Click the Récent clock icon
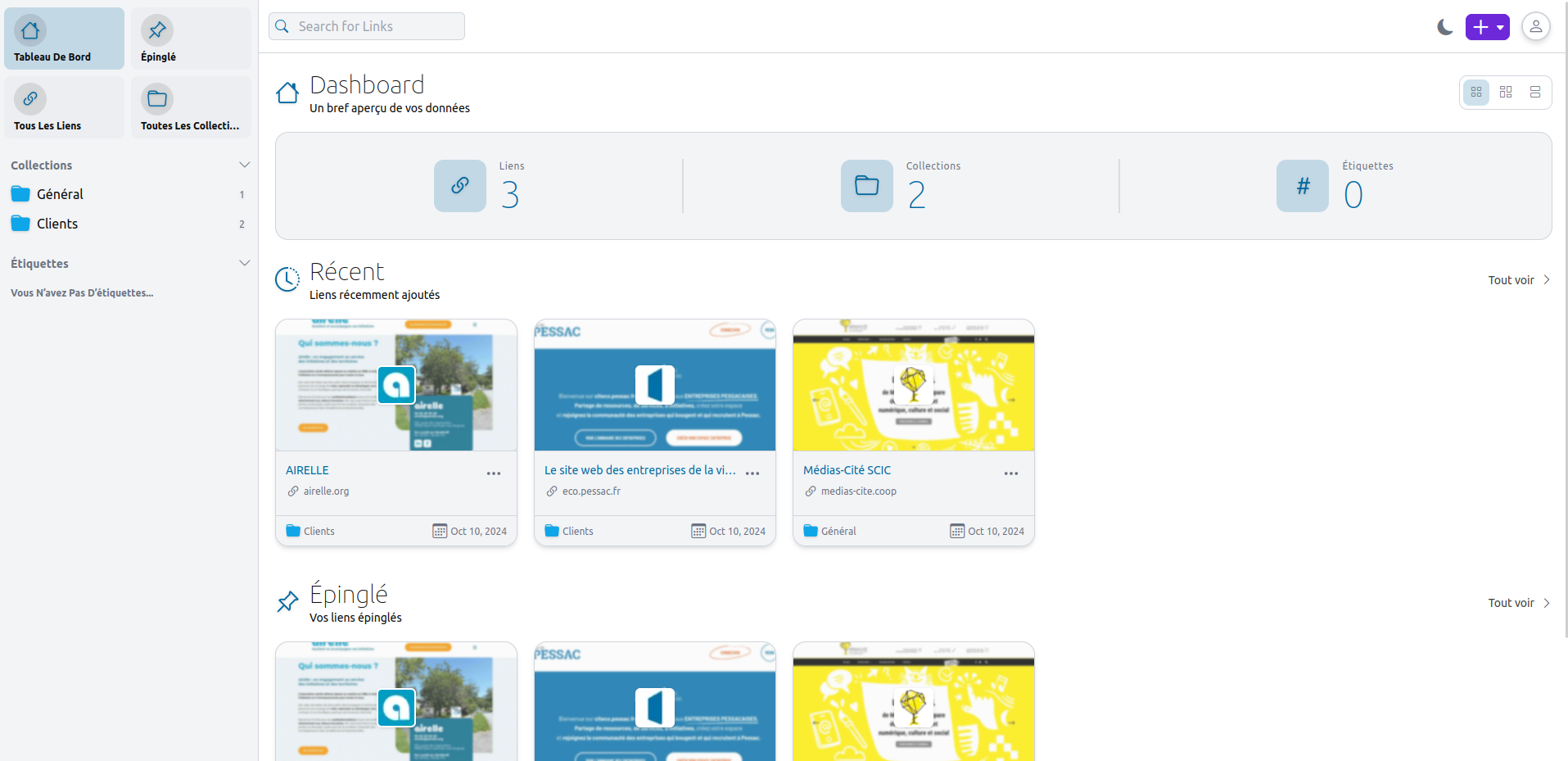 point(287,279)
